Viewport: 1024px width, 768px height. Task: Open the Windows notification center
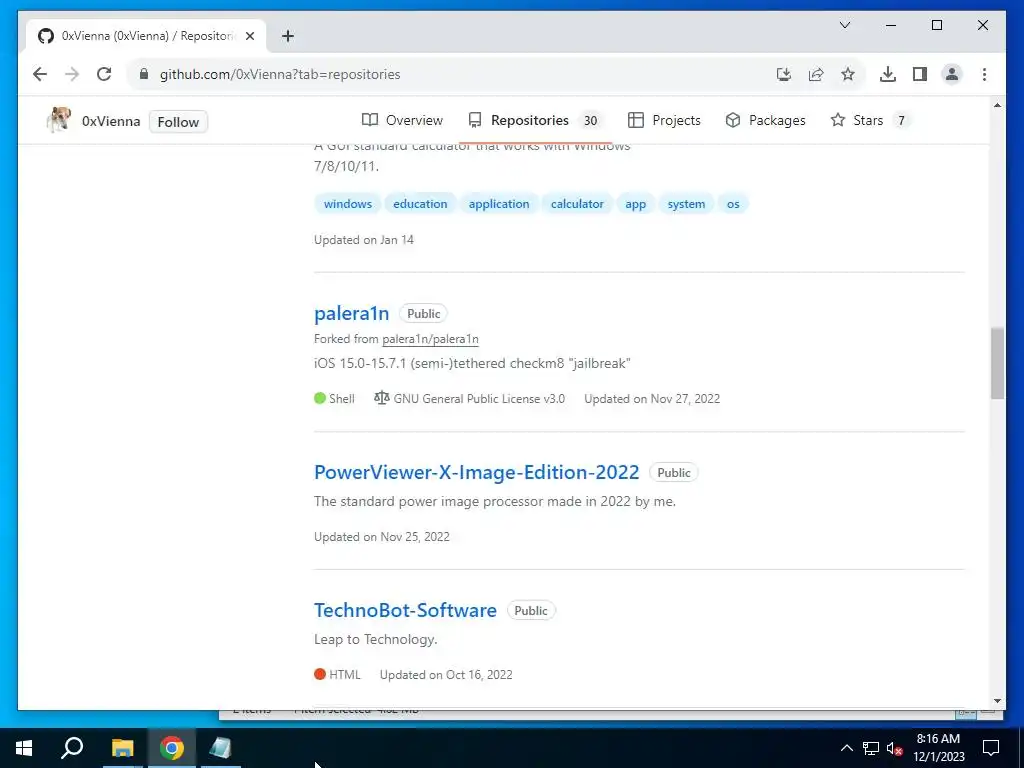(991, 748)
